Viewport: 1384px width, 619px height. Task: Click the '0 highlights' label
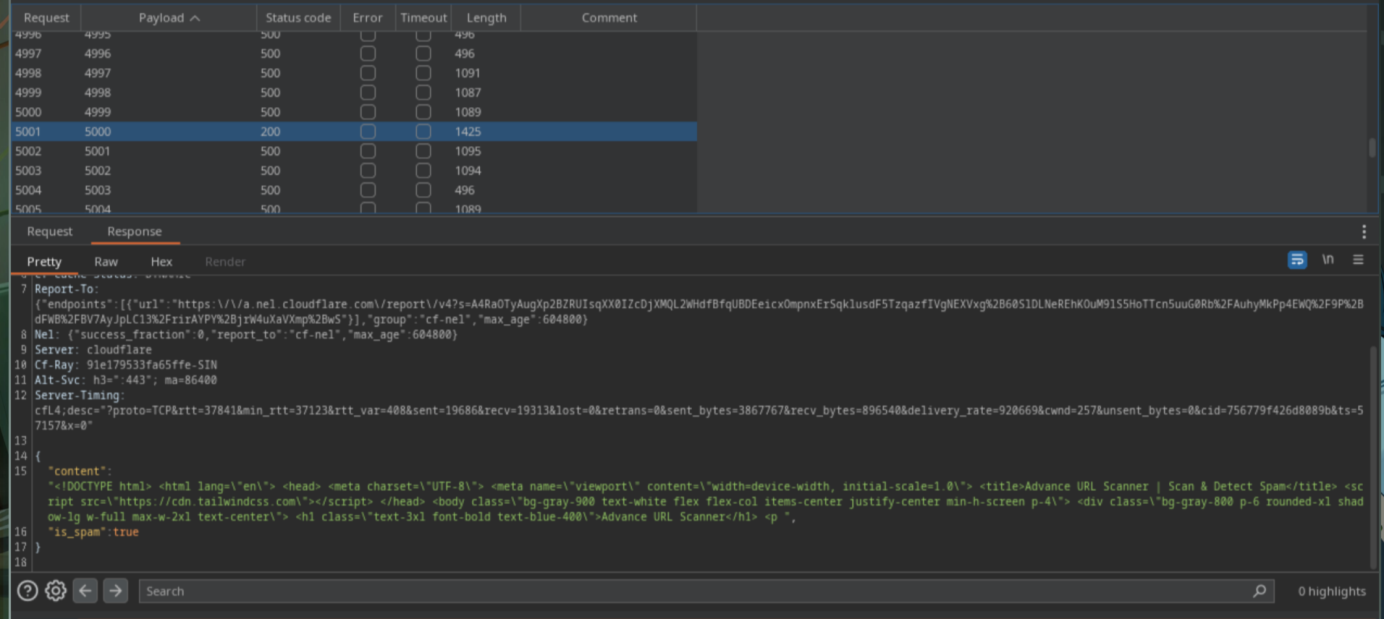[x=1331, y=591]
